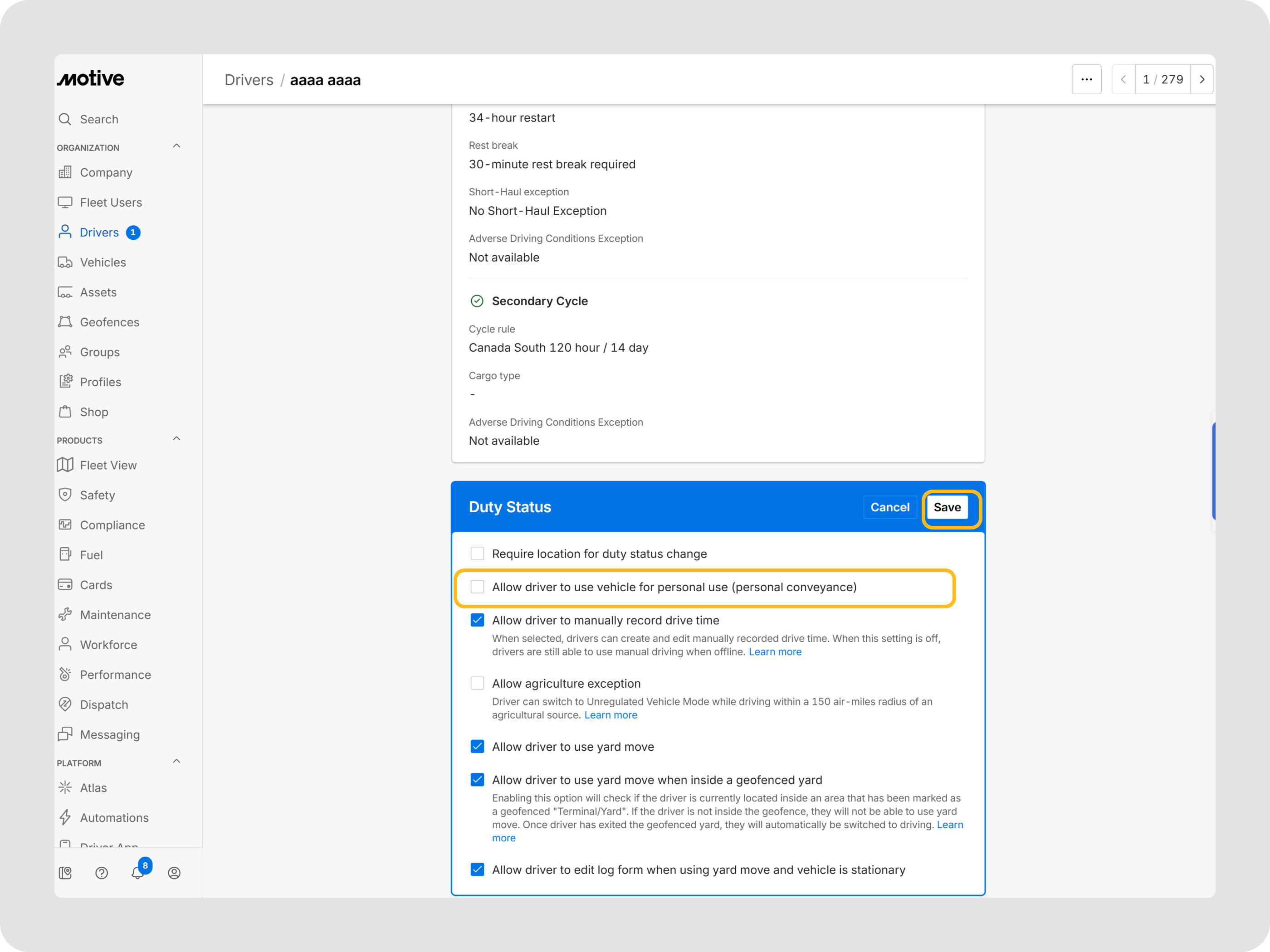Click the Cards credit card icon
The height and width of the screenshot is (952, 1270).
click(65, 585)
